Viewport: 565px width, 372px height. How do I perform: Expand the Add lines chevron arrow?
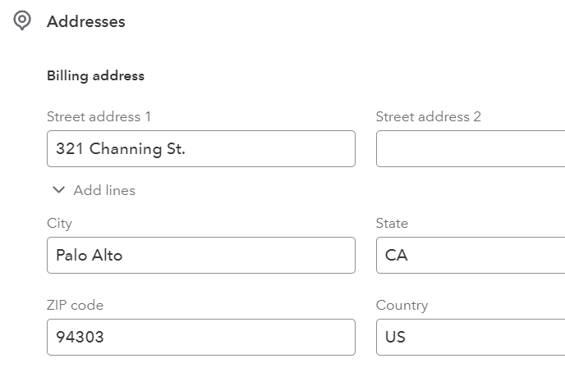(x=58, y=190)
